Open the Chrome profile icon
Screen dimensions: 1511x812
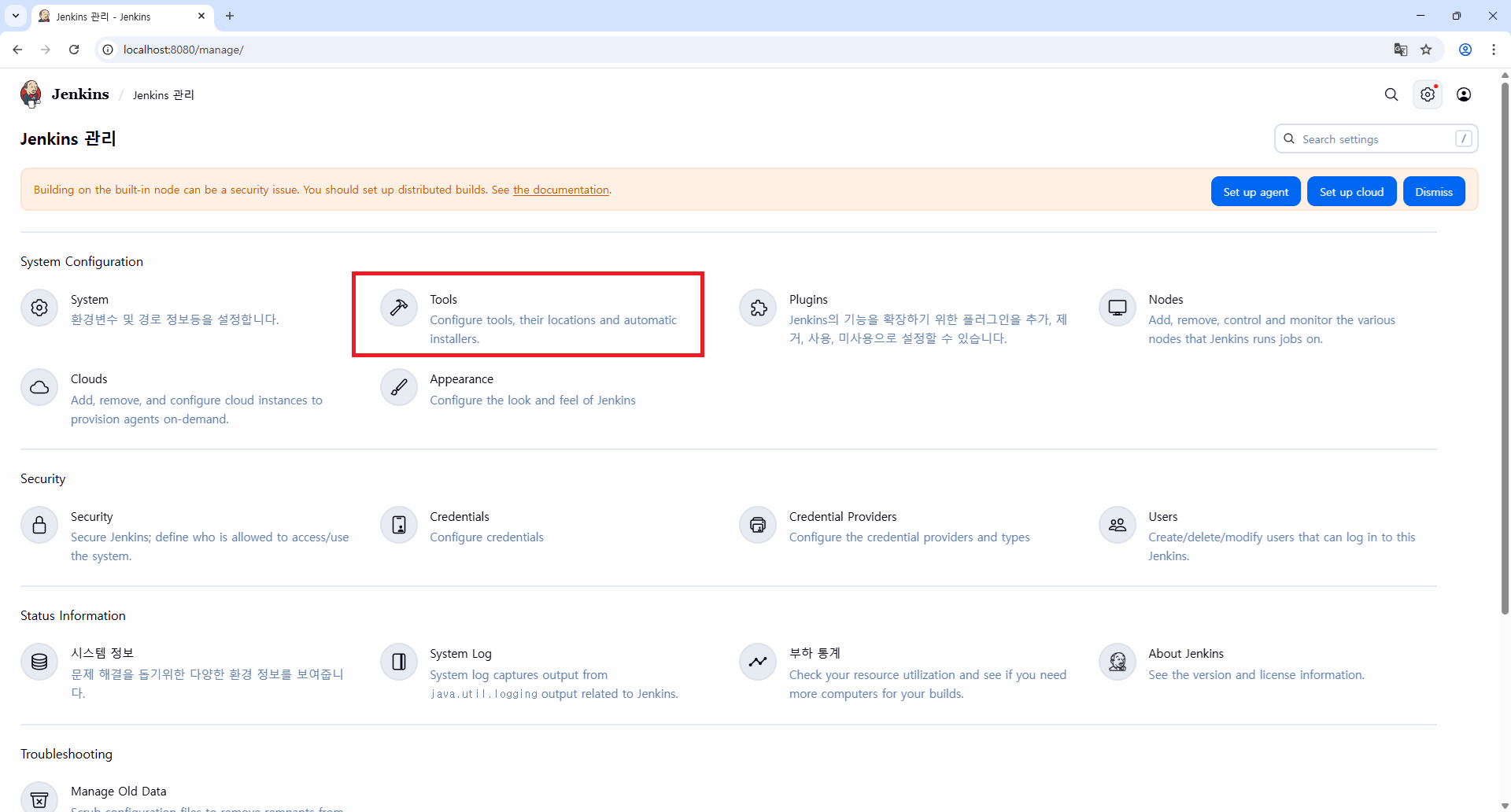(x=1465, y=50)
